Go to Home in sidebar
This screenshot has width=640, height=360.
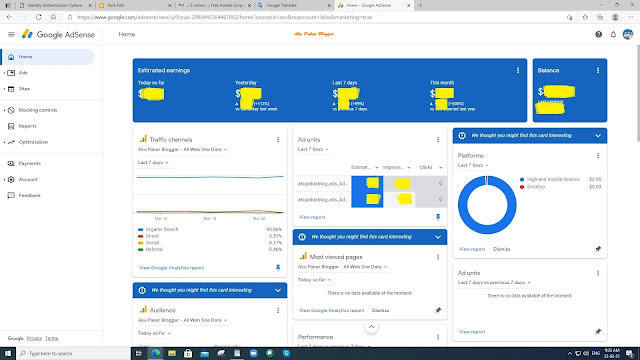[x=47, y=57]
